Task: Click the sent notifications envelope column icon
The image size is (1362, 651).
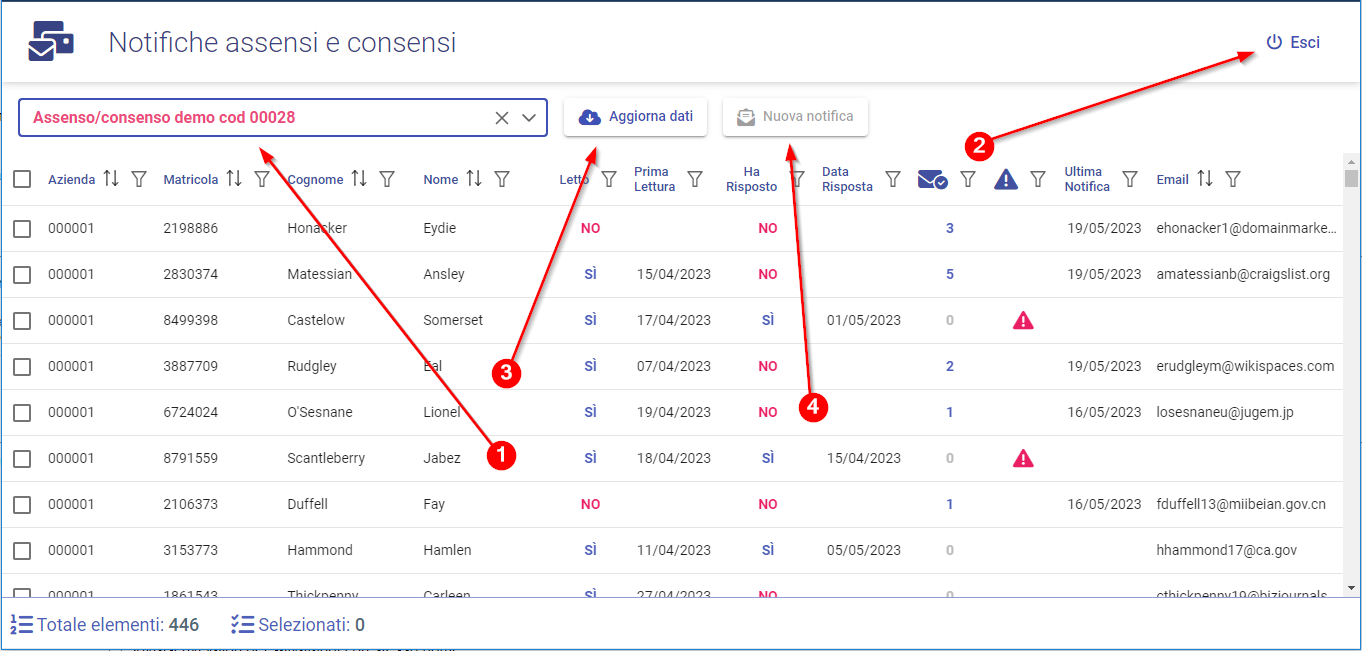Action: (932, 179)
